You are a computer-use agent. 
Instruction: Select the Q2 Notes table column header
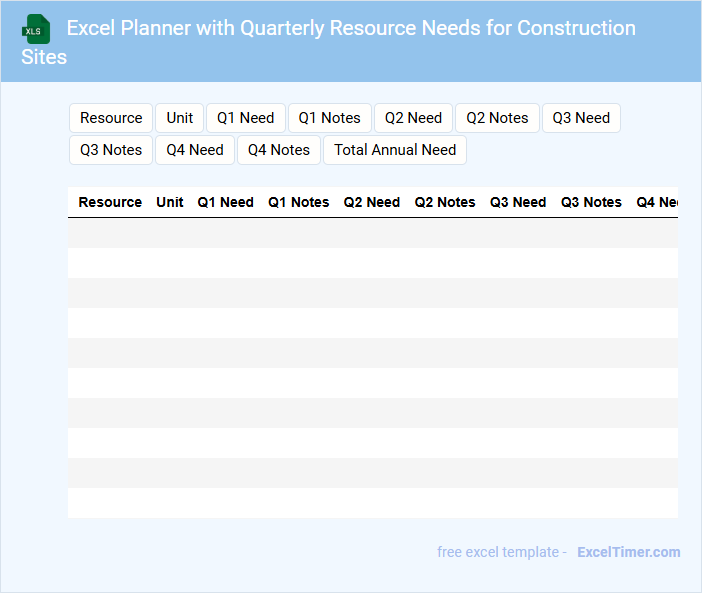click(445, 202)
